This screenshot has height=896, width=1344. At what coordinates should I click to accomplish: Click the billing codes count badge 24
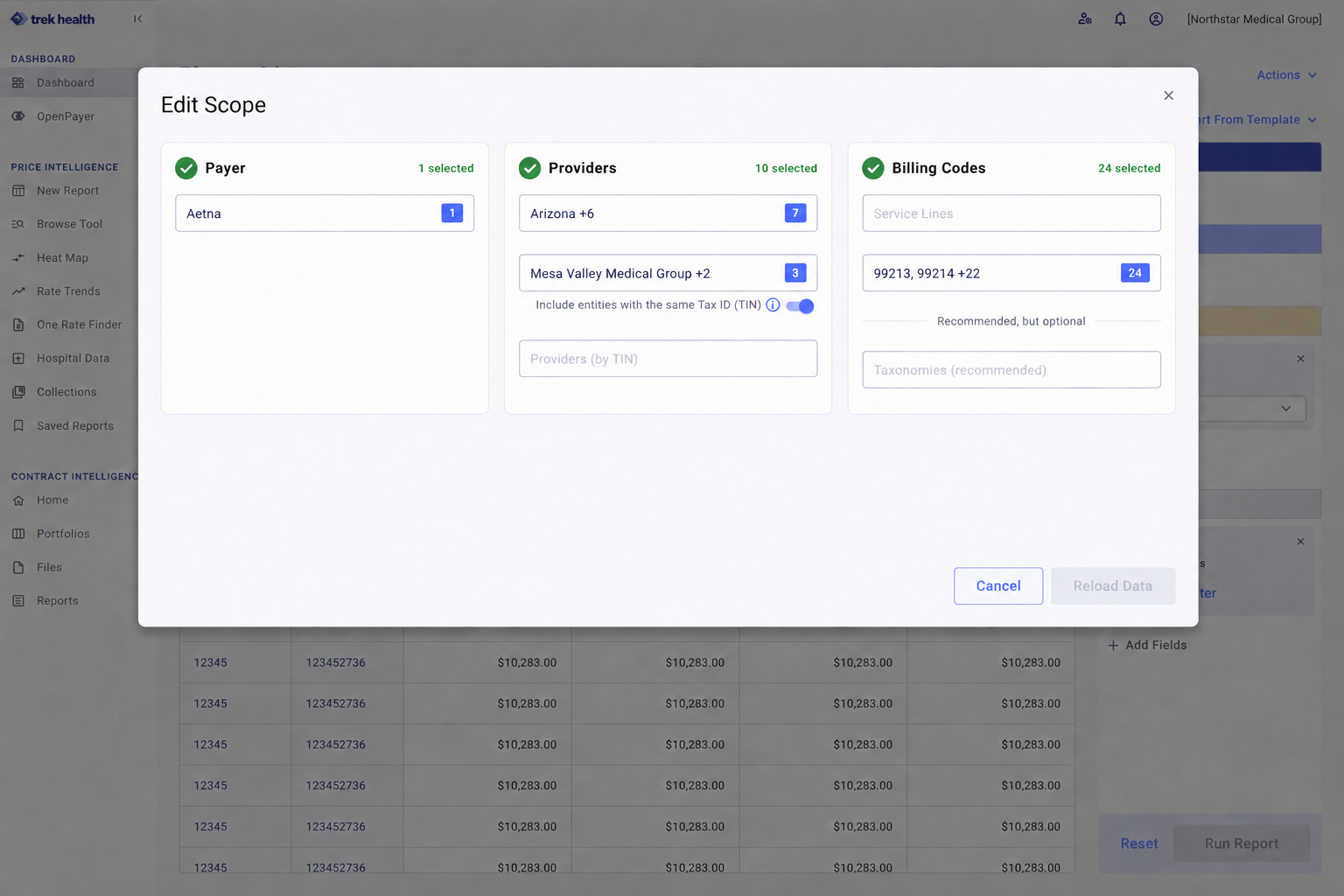coord(1135,273)
